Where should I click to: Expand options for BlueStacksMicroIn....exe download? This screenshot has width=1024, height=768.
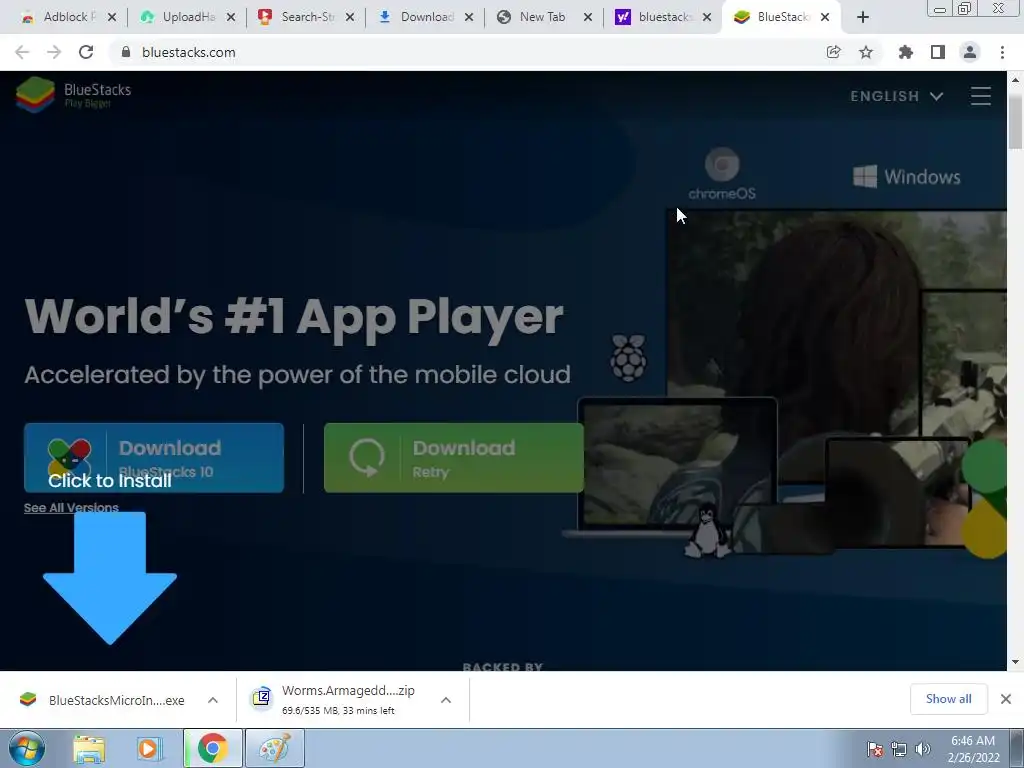point(213,700)
